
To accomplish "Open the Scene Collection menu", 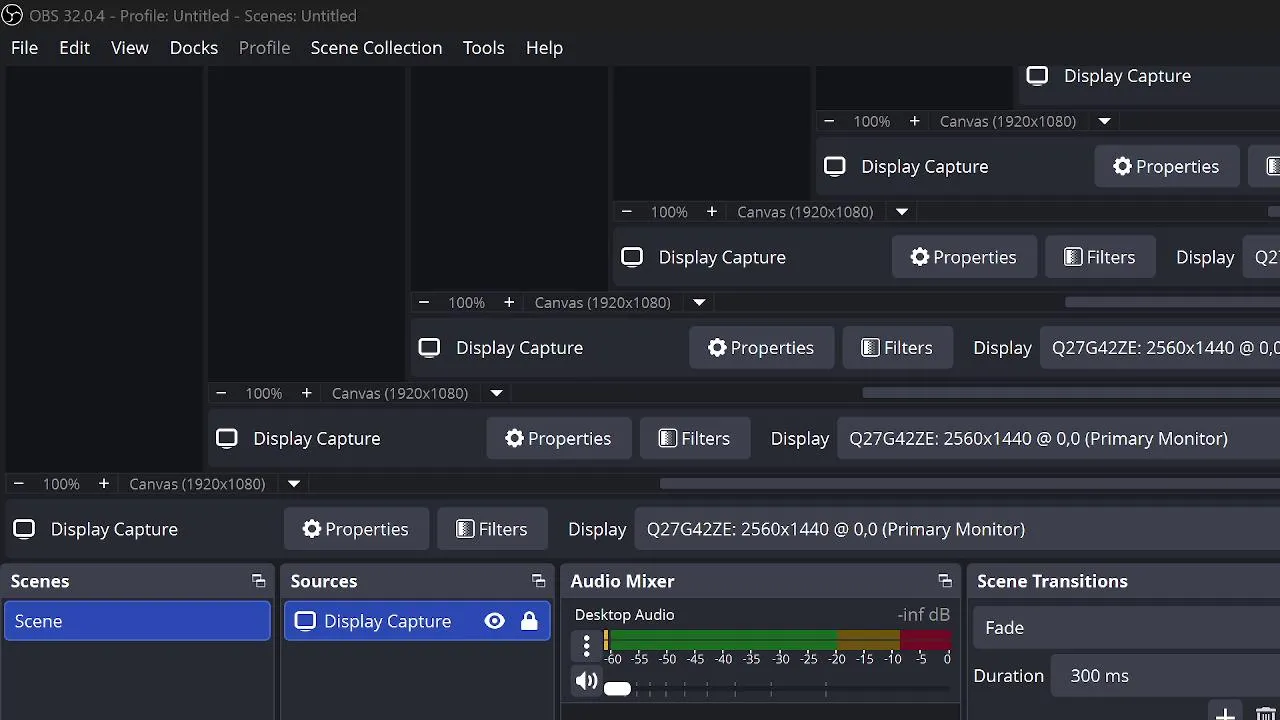I will click(x=376, y=48).
